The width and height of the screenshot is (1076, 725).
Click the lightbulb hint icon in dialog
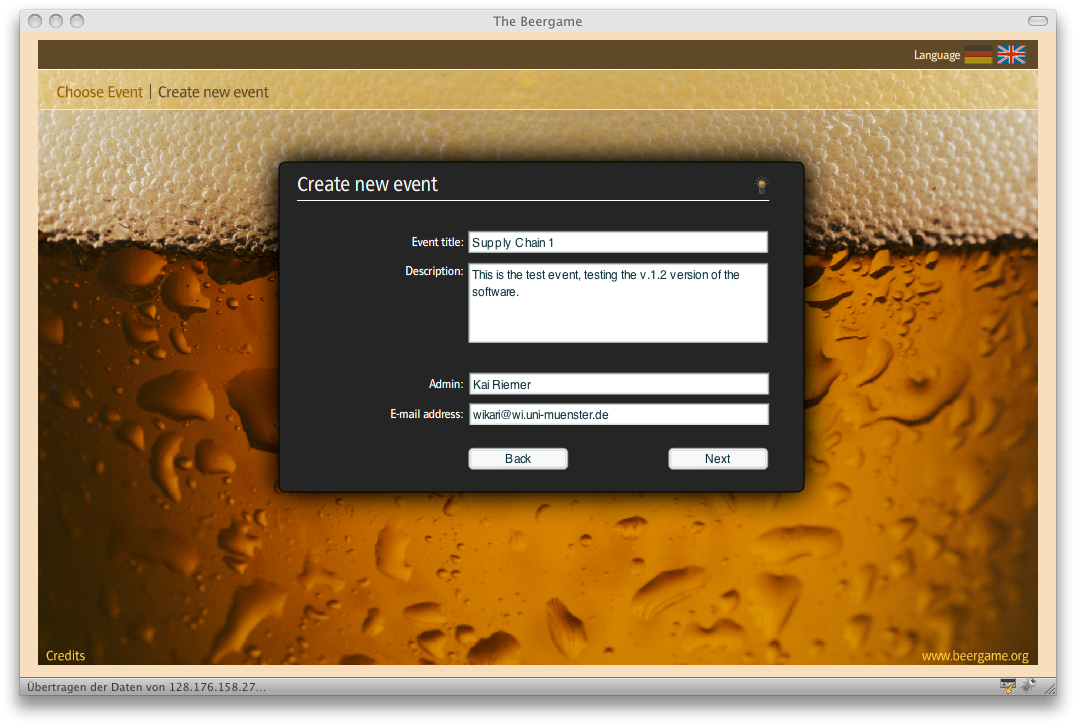tap(761, 185)
